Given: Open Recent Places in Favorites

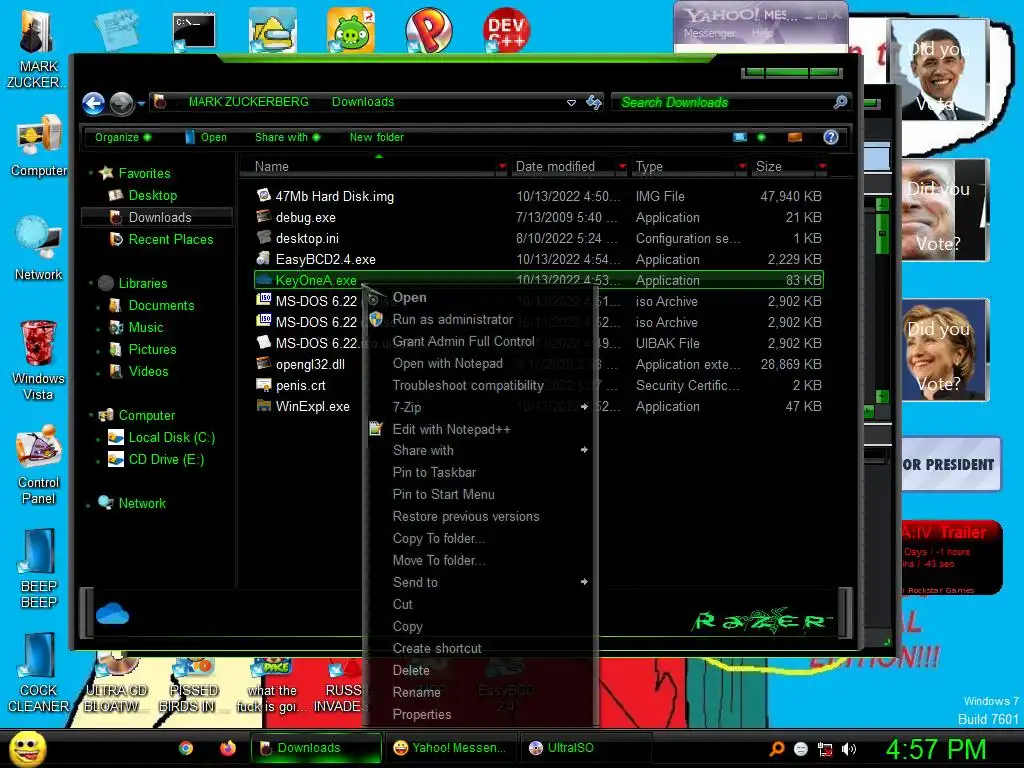Looking at the screenshot, I should click(170, 240).
